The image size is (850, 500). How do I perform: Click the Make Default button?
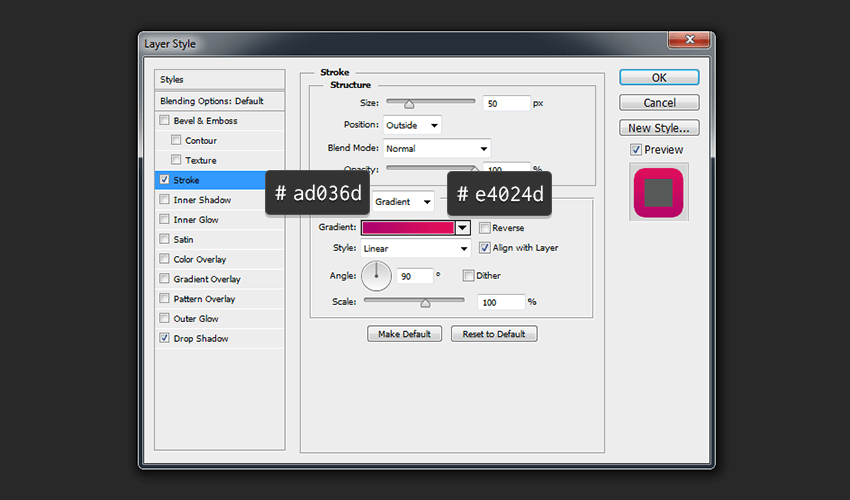tap(404, 334)
